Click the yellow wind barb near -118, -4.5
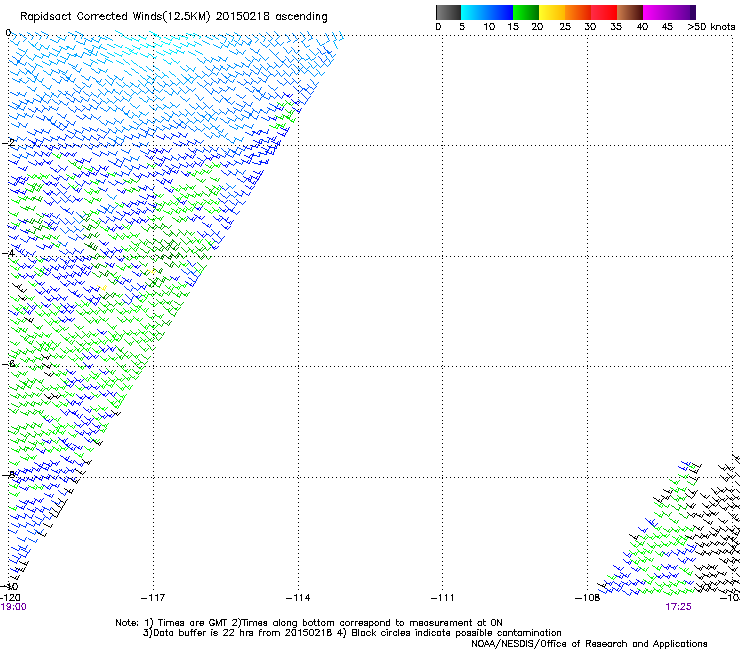This screenshot has width=740, height=650. tap(103, 287)
